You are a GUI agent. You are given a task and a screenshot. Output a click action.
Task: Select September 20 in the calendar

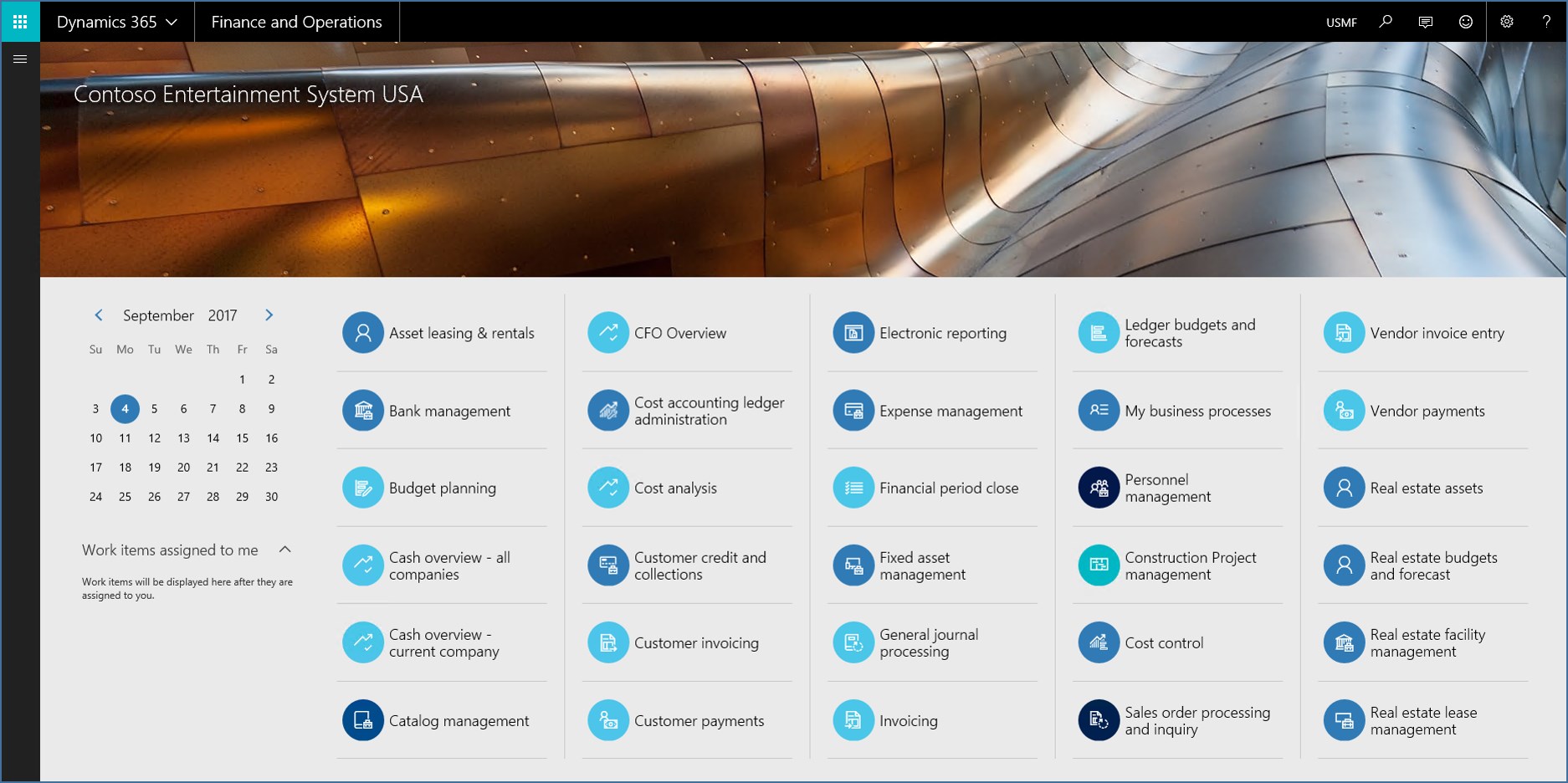click(183, 468)
